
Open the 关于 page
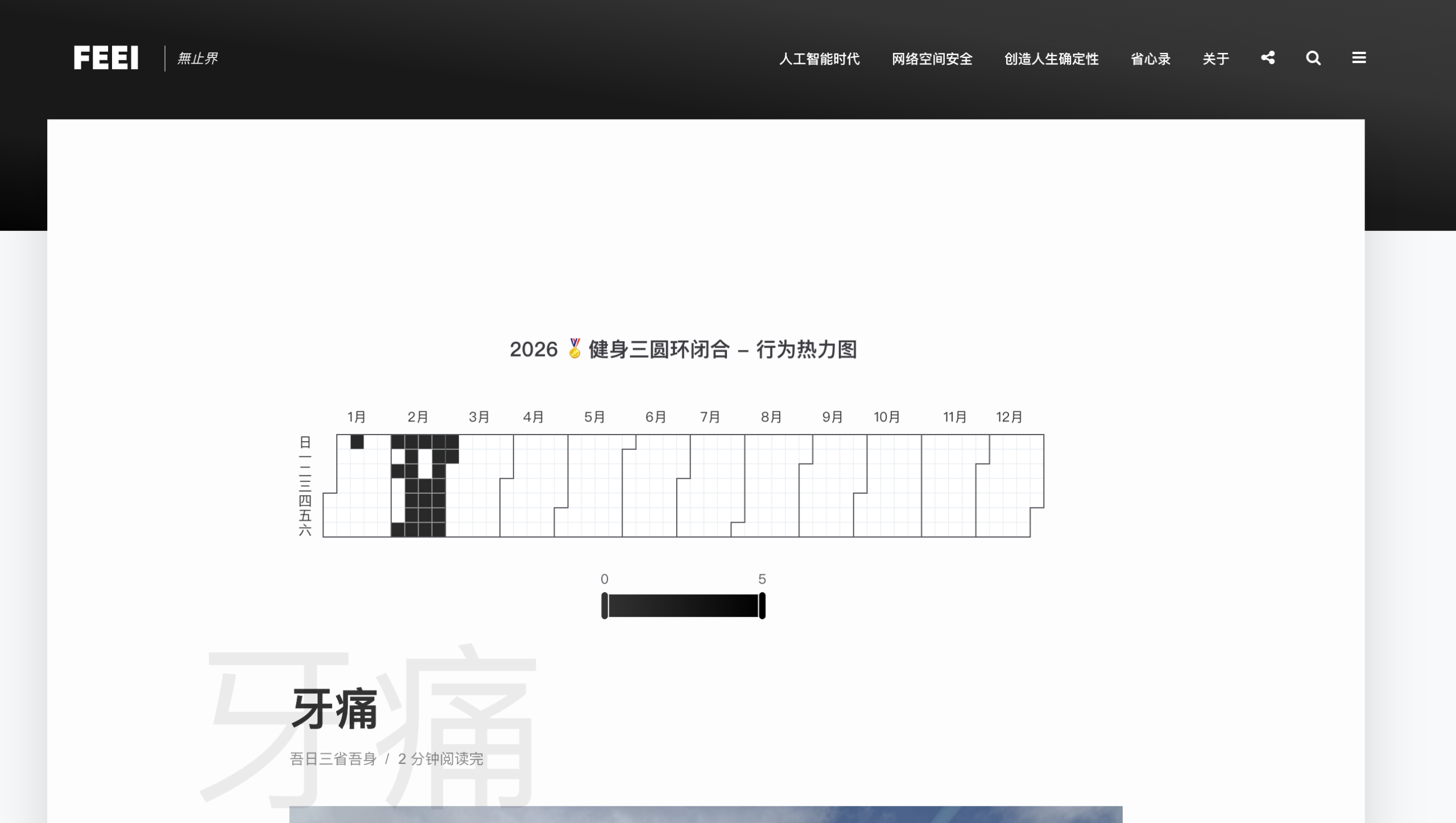(x=1215, y=59)
